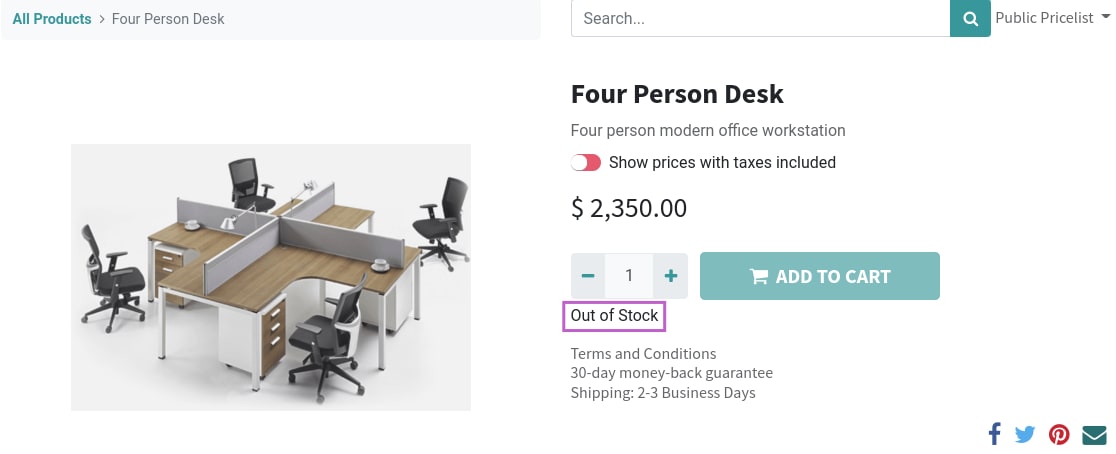Click the Four Person Desk title
Viewport: 1116px width, 454px height.
677,94
